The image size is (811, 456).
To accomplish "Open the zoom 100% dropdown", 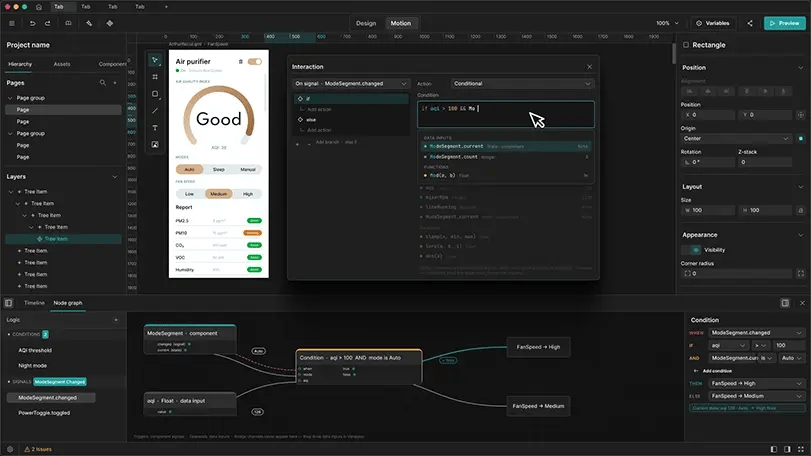I will 667,23.
